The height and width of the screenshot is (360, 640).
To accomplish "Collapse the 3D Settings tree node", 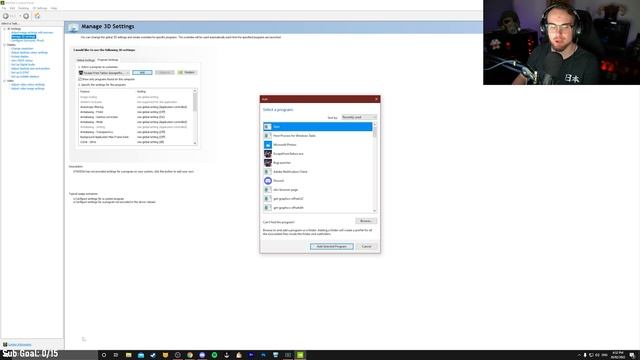I will point(4,29).
